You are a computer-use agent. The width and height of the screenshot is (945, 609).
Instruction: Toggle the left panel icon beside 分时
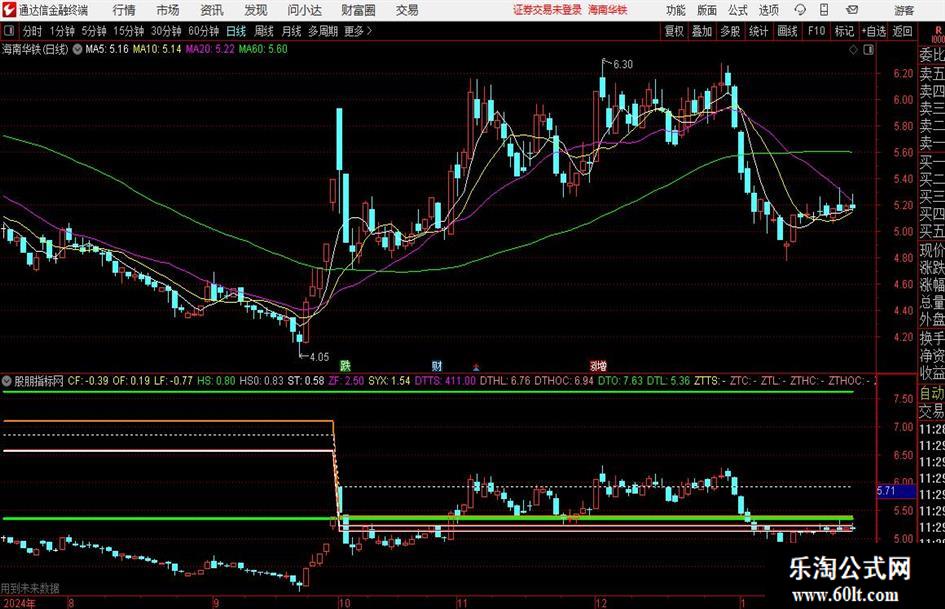pyautogui.click(x=9, y=30)
